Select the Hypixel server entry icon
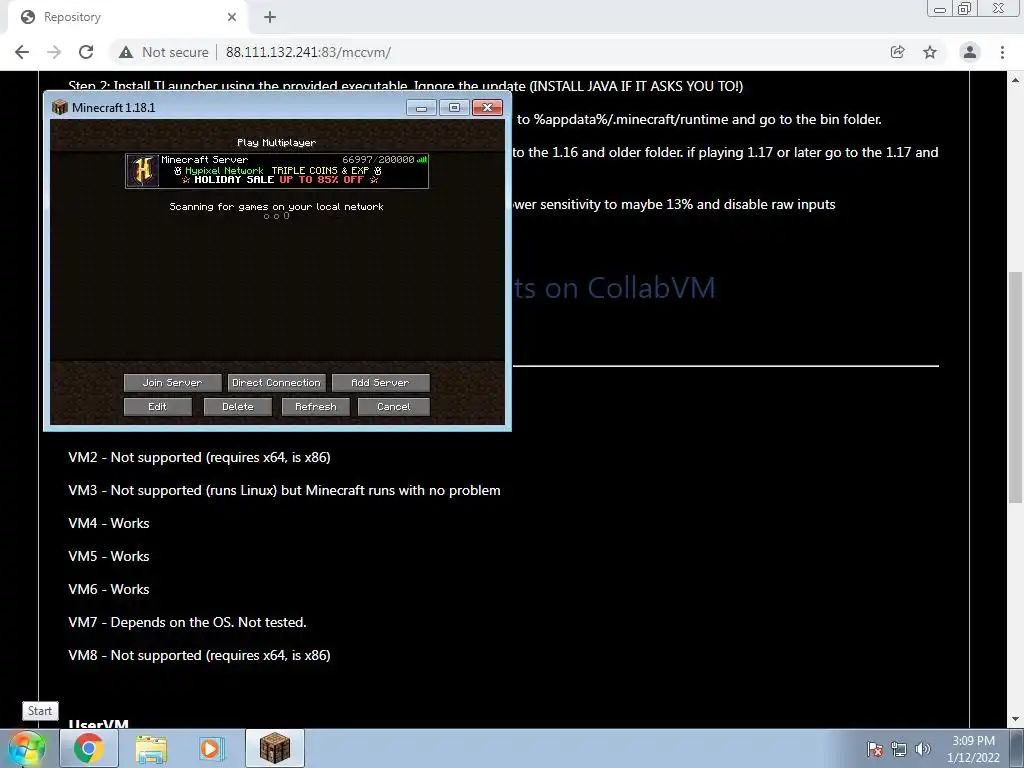1024x768 pixels. pos(143,171)
